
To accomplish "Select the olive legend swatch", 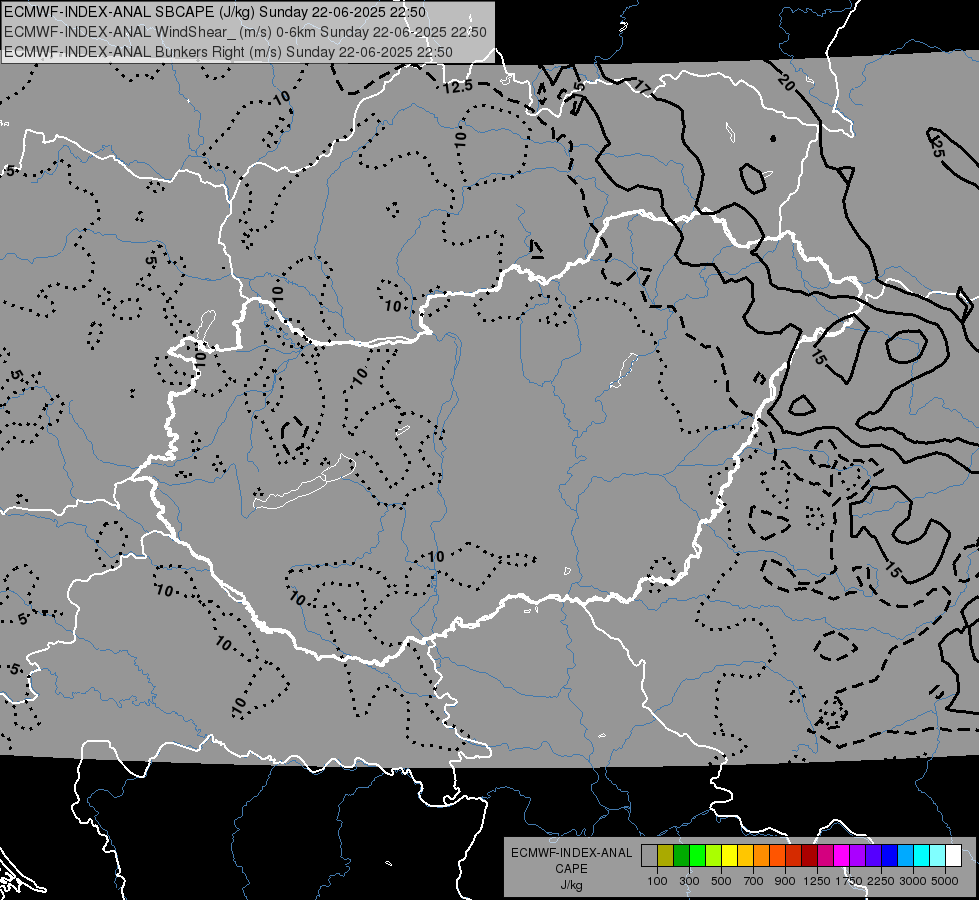I will pos(666,855).
